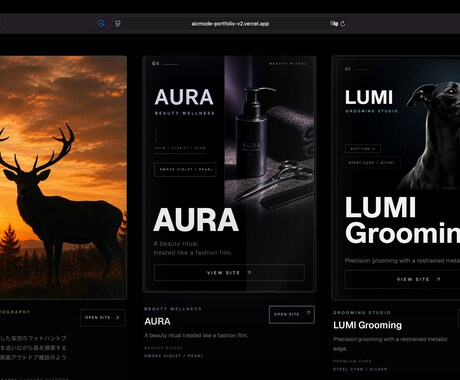Reload the page with the refresh icon

(x=343, y=23)
